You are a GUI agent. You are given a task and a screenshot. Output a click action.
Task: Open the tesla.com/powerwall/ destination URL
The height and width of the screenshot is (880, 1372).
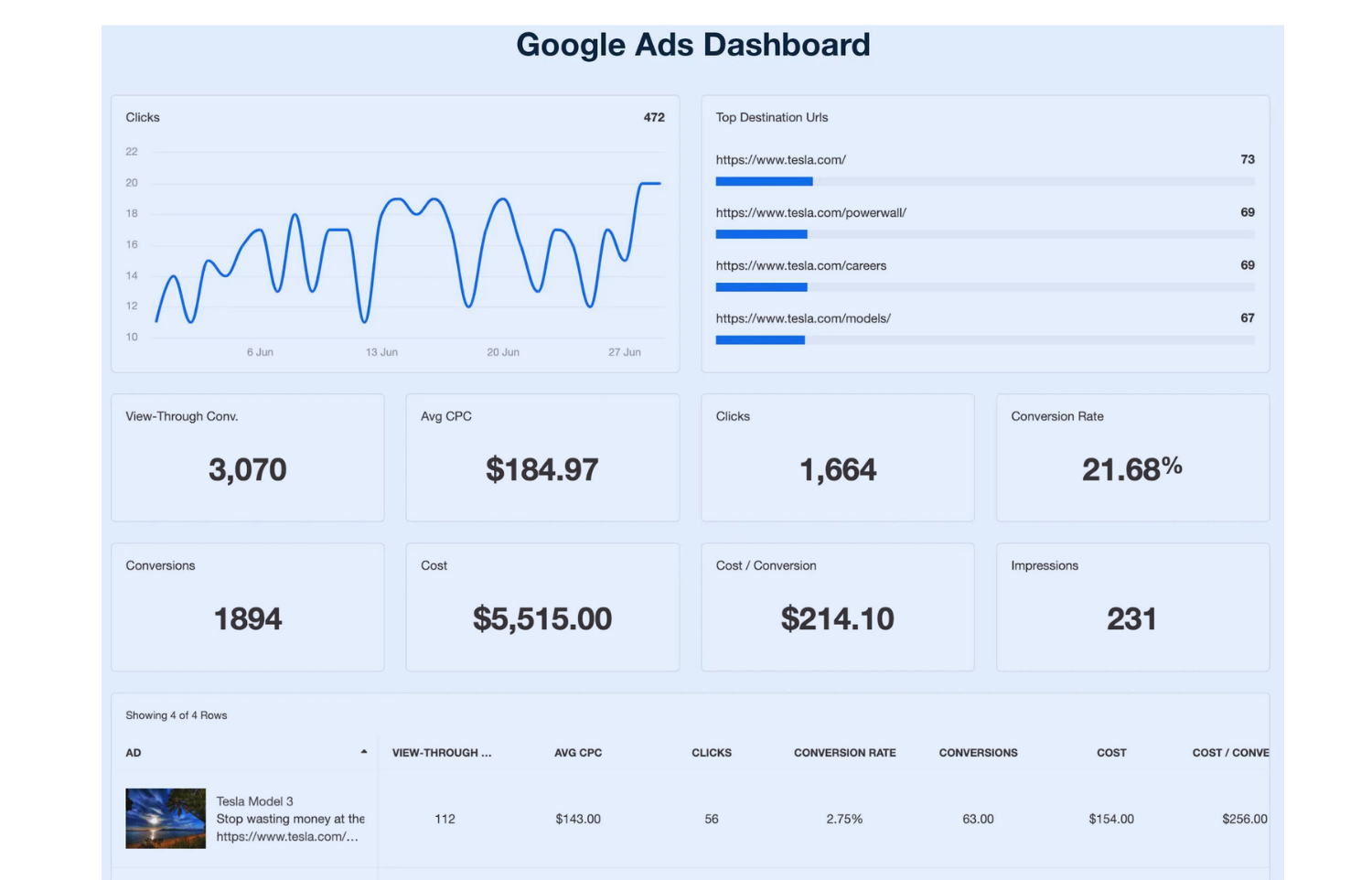[810, 213]
